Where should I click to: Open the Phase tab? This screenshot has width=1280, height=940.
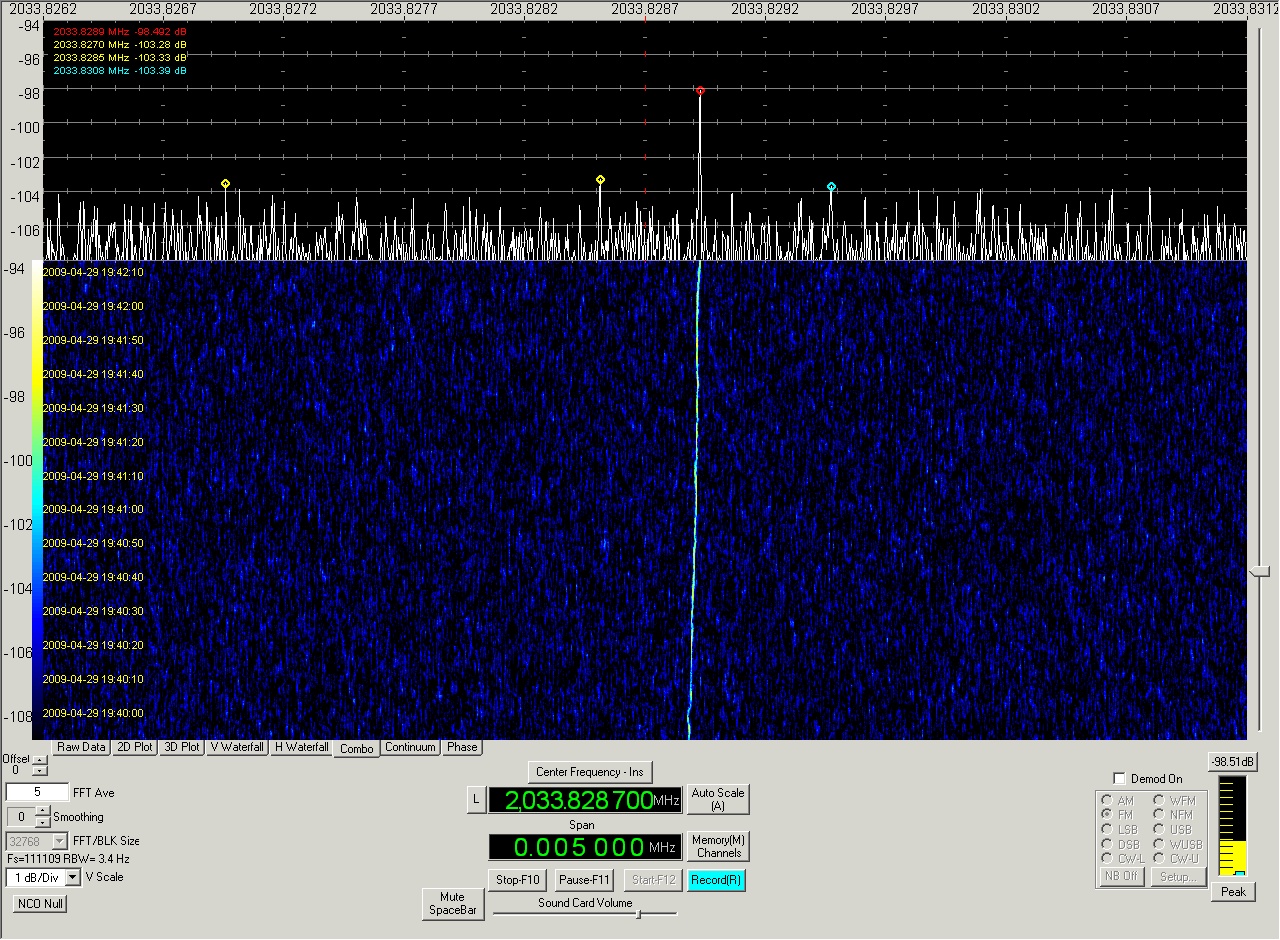[462, 747]
